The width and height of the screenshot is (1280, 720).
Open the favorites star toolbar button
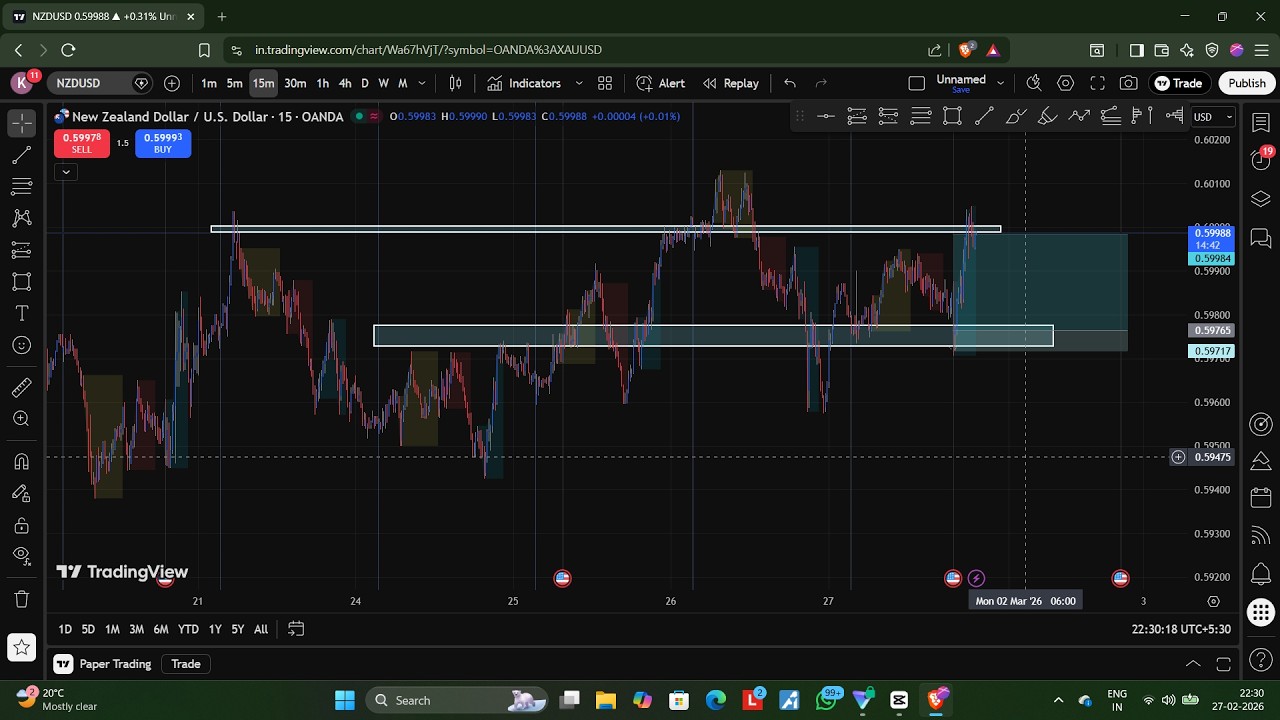point(21,648)
